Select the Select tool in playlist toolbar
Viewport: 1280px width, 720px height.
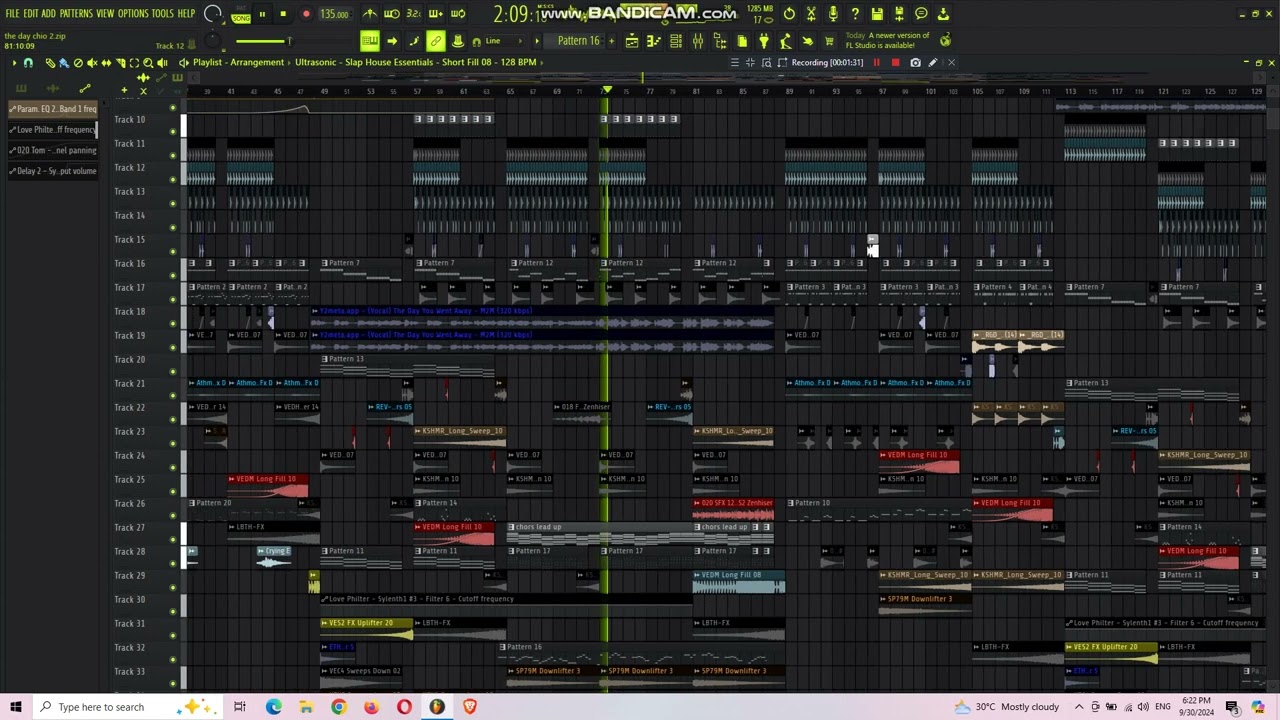[x=134, y=63]
